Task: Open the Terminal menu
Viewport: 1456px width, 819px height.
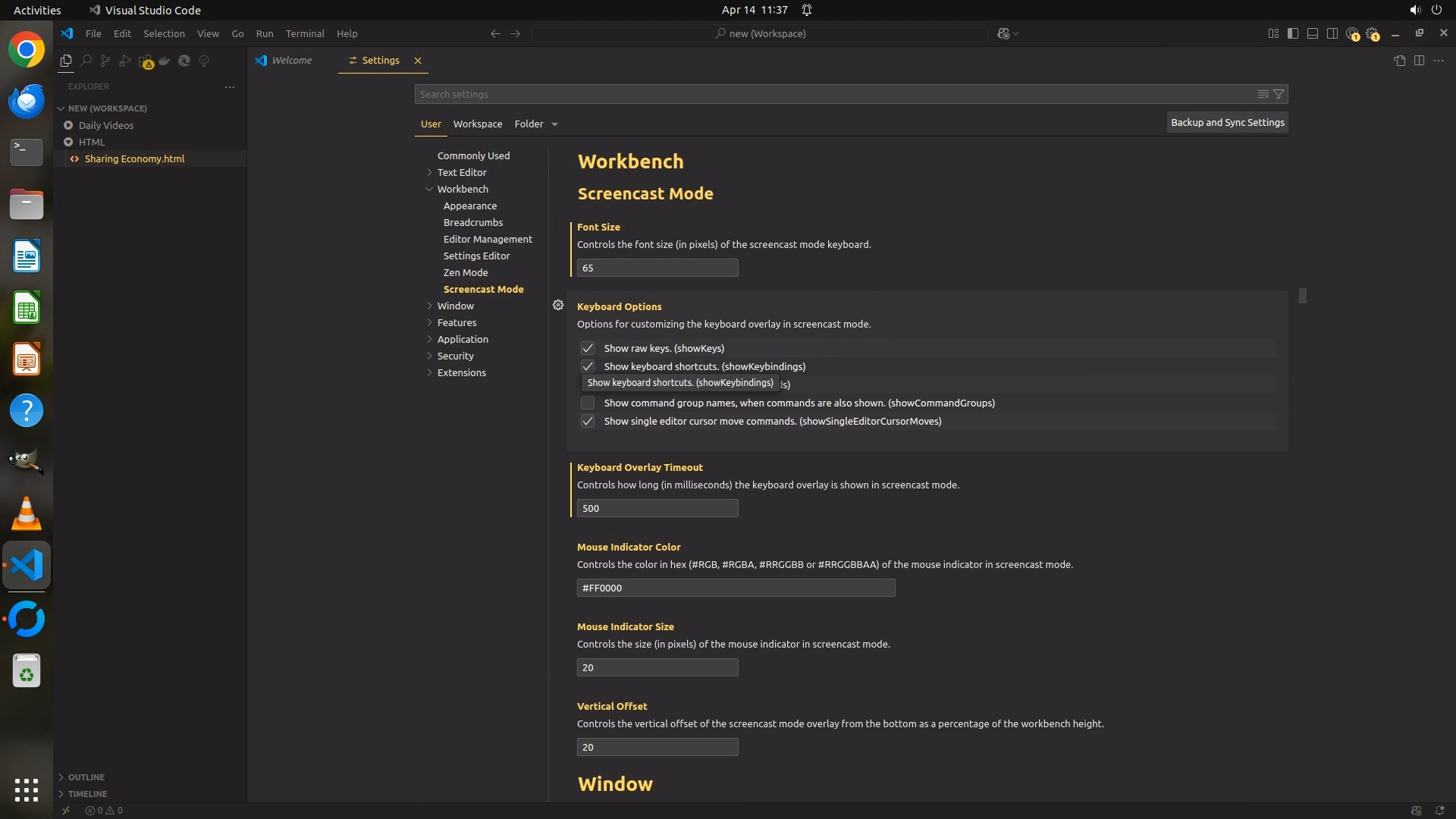Action: 305,33
